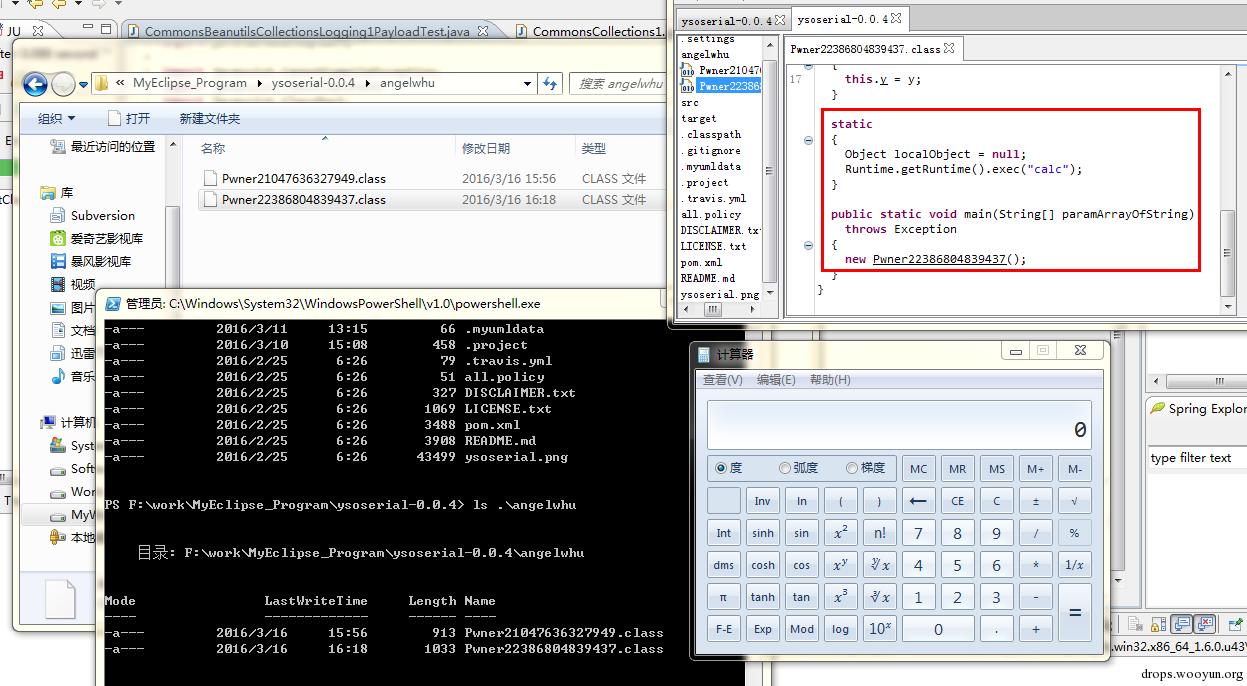Collapse the static block code fold
This screenshot has height=686, width=1247.
click(808, 140)
